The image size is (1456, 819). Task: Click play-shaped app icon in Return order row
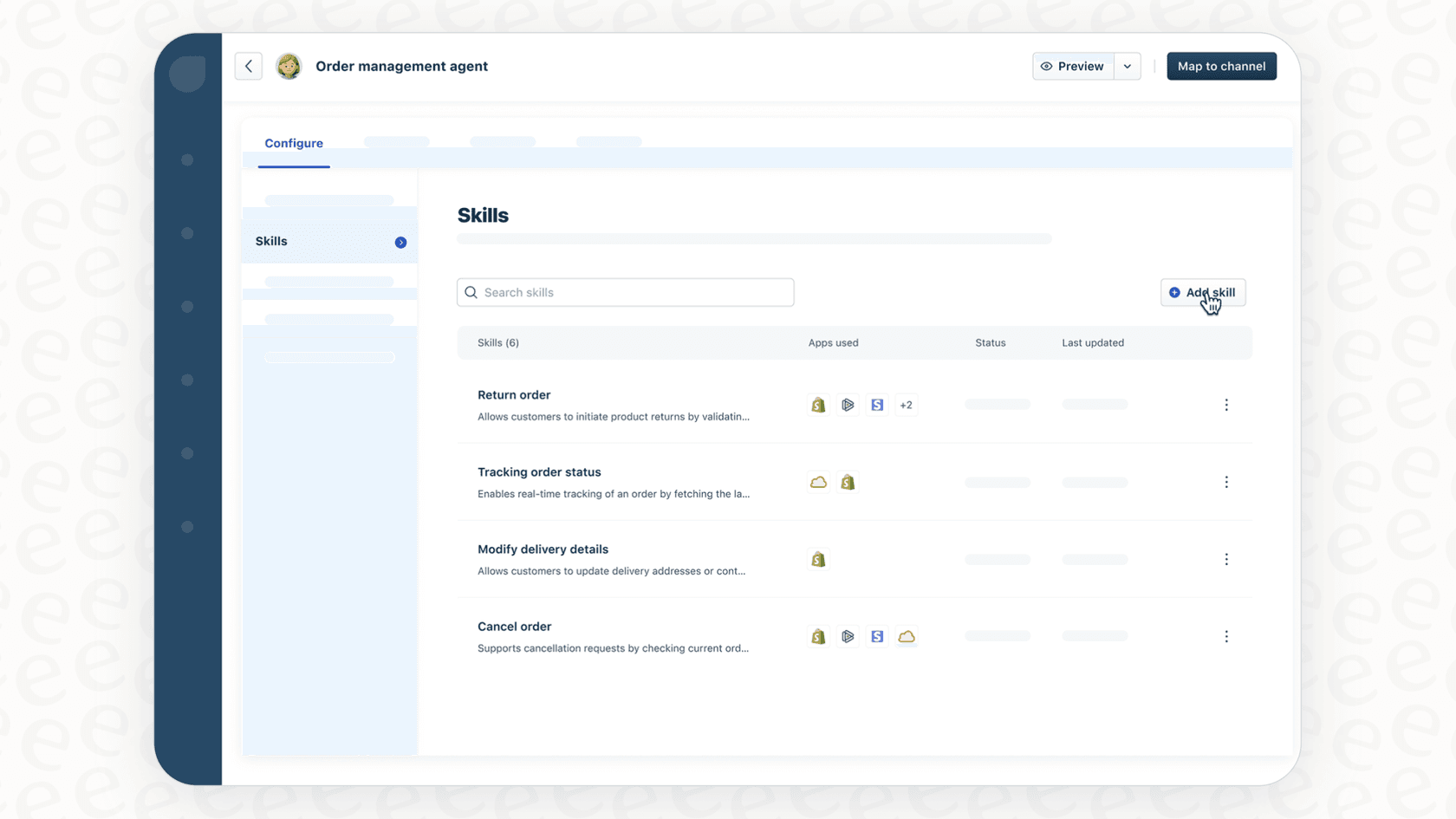pos(848,405)
